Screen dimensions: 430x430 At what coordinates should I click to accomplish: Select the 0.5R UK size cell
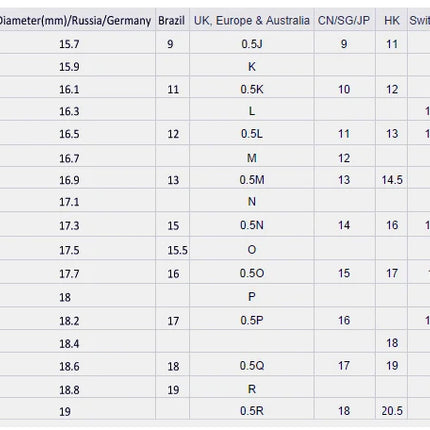[x=252, y=411]
